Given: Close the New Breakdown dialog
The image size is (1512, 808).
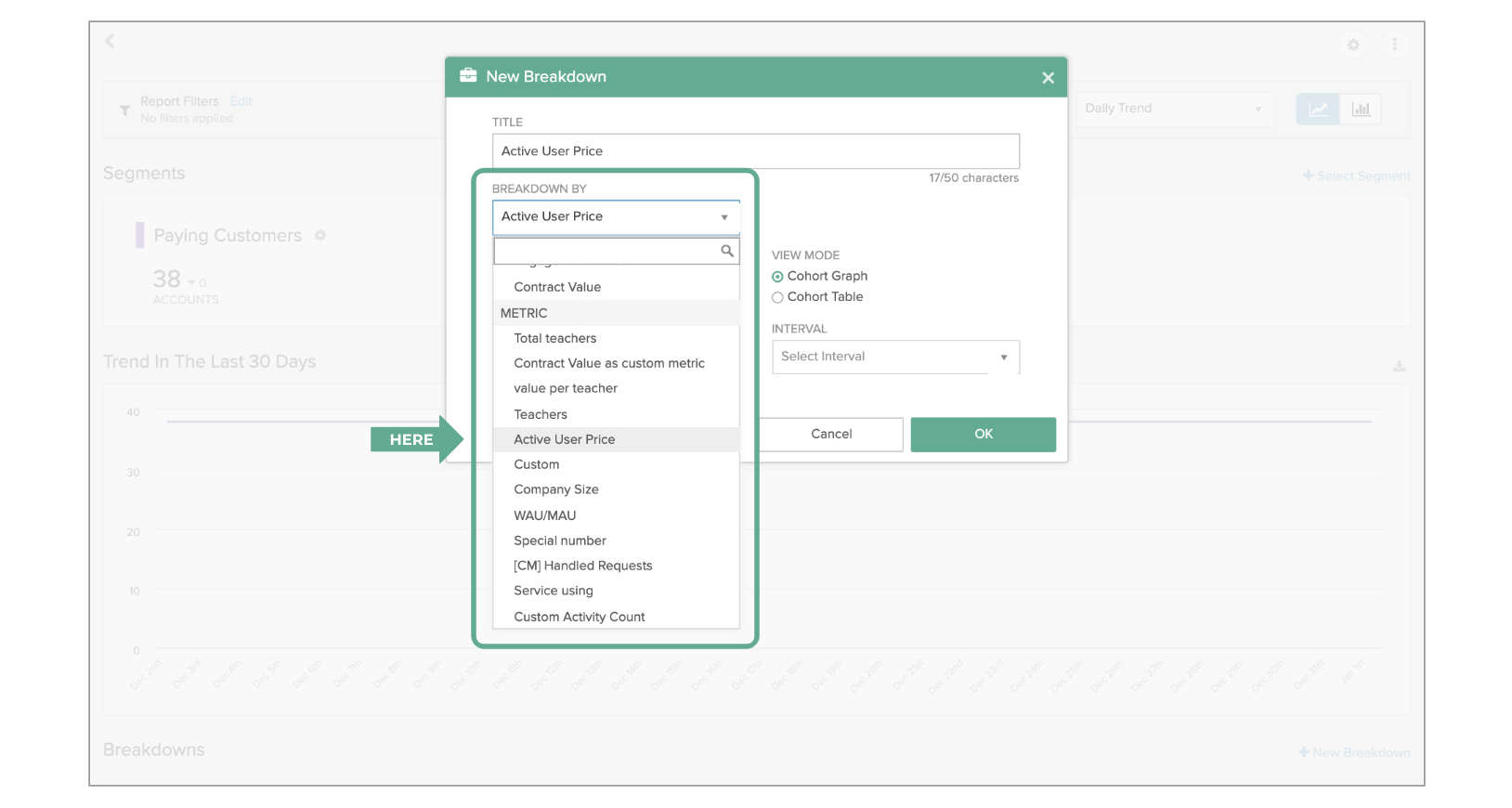Looking at the screenshot, I should [x=1048, y=78].
